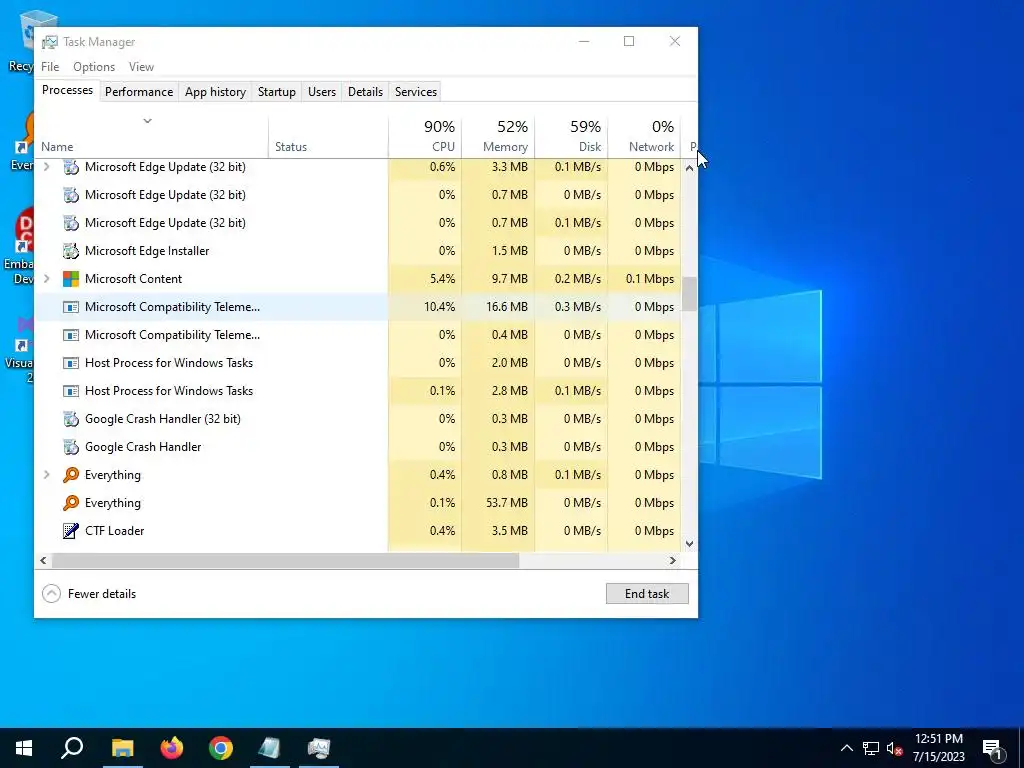Select the CTF Loader process row
The image size is (1024, 768).
358,531
